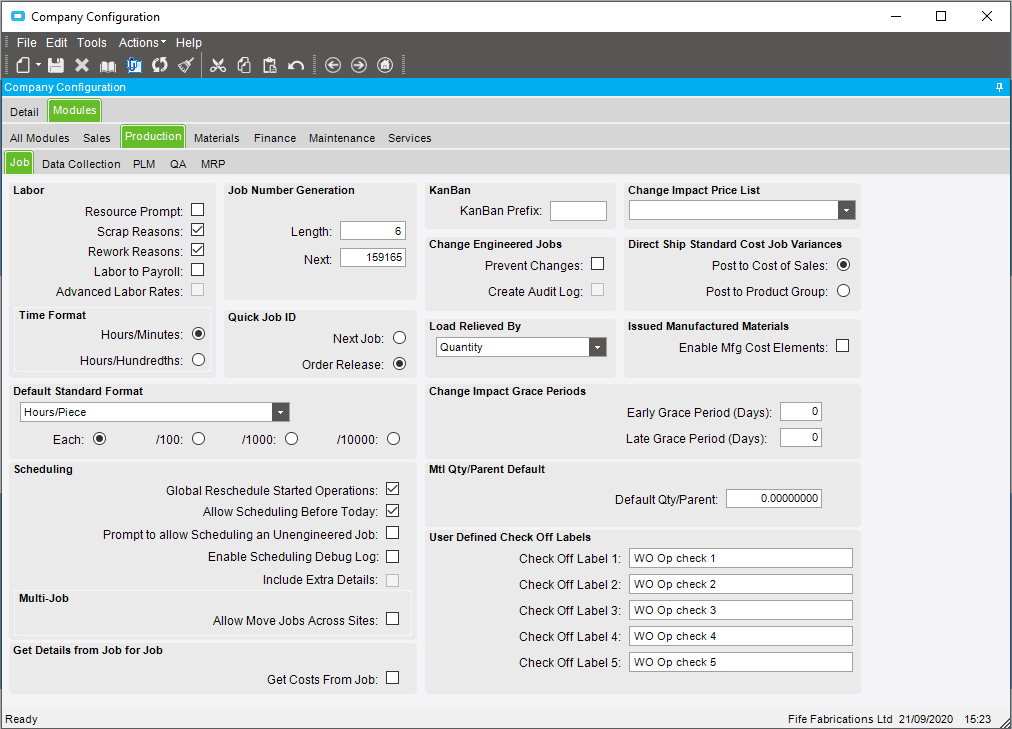Image resolution: width=1012 pixels, height=729 pixels.
Task: Check Allow Move Jobs Across Sites
Action: pyautogui.click(x=392, y=619)
